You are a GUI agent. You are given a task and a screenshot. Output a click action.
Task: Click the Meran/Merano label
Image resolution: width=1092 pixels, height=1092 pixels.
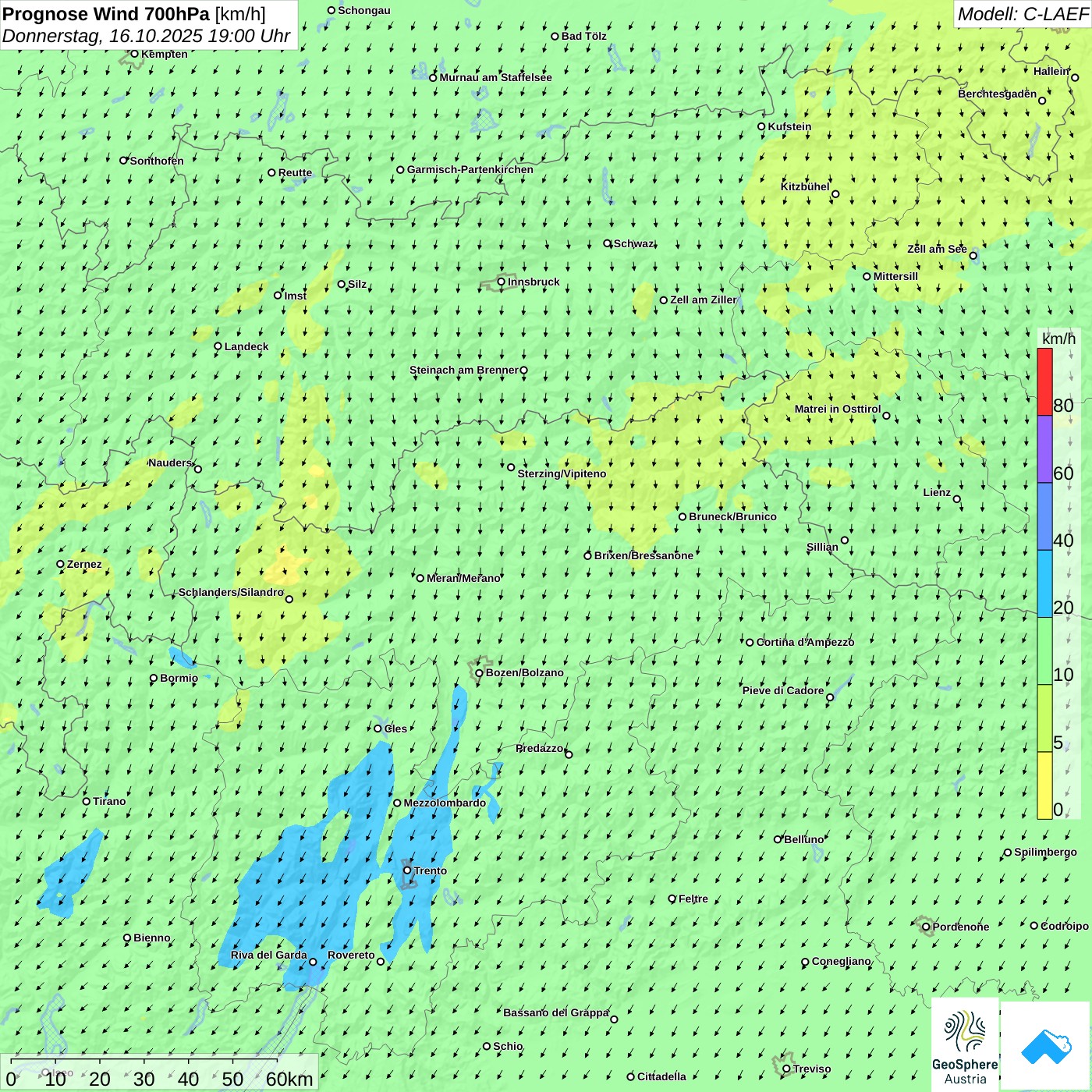[463, 578]
